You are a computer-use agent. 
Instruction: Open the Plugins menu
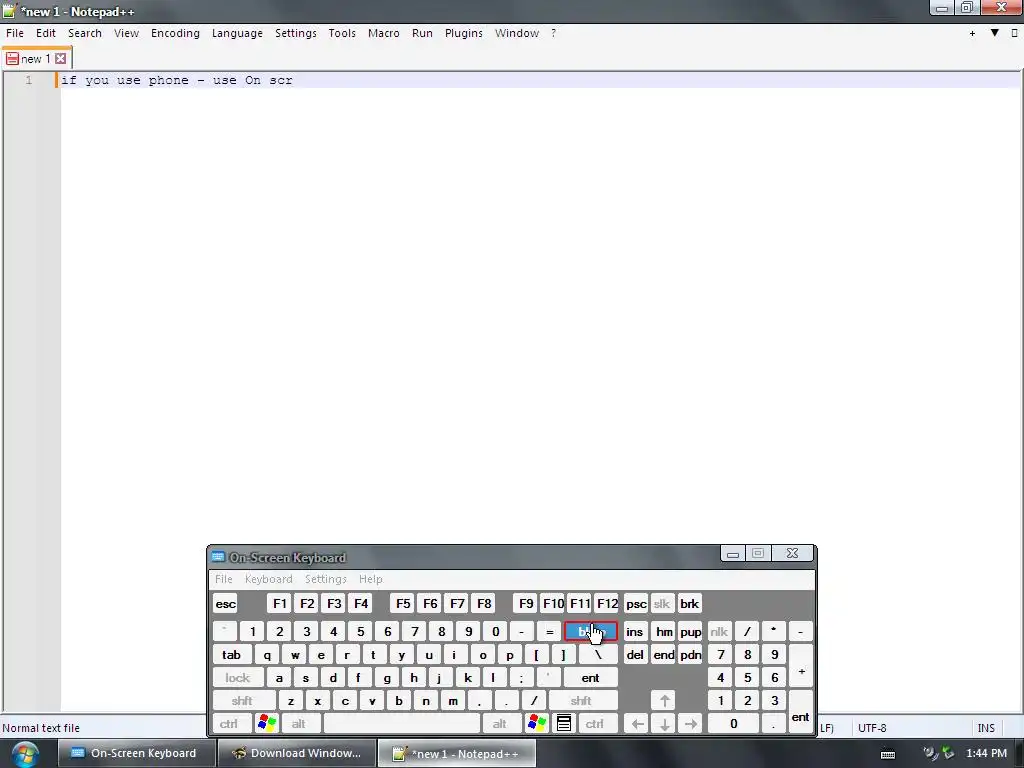pyautogui.click(x=464, y=33)
